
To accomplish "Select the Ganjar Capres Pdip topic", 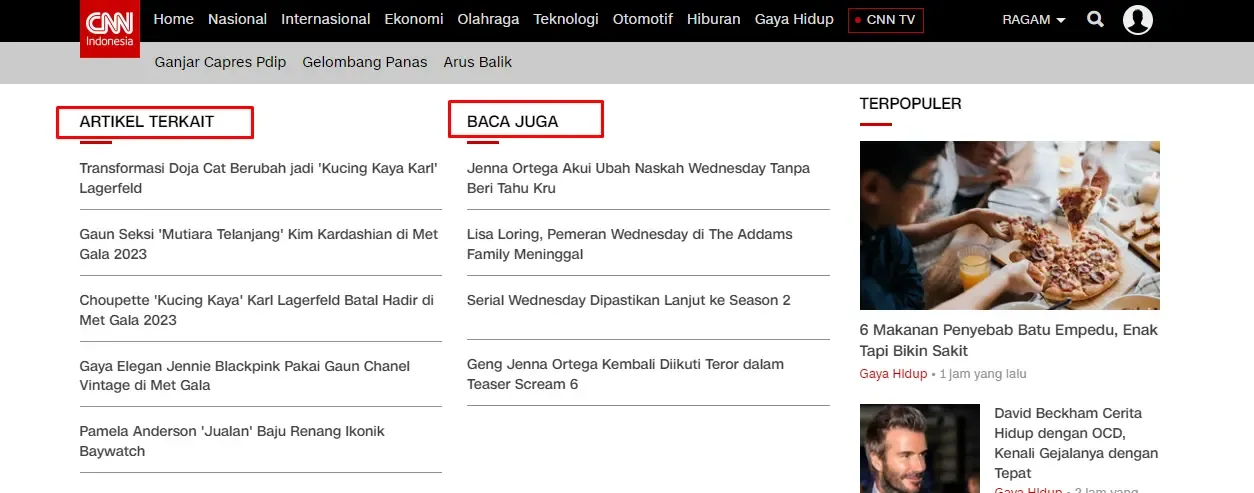I will click(x=220, y=62).
